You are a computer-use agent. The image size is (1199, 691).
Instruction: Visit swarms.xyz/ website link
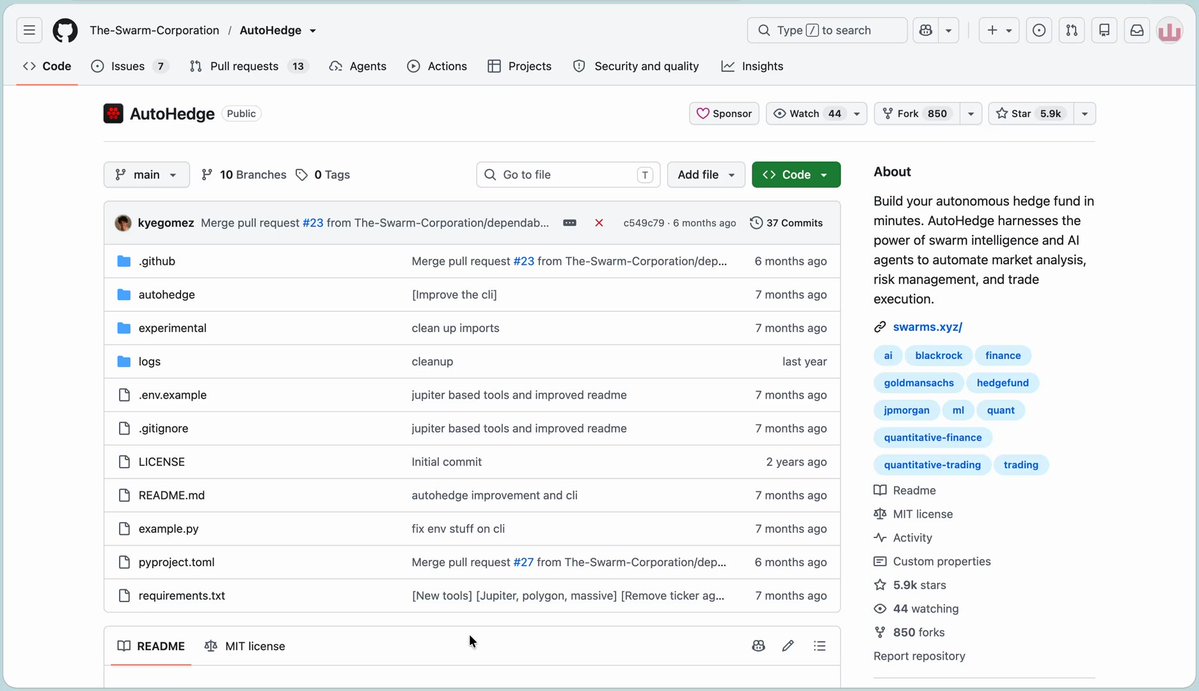(928, 327)
